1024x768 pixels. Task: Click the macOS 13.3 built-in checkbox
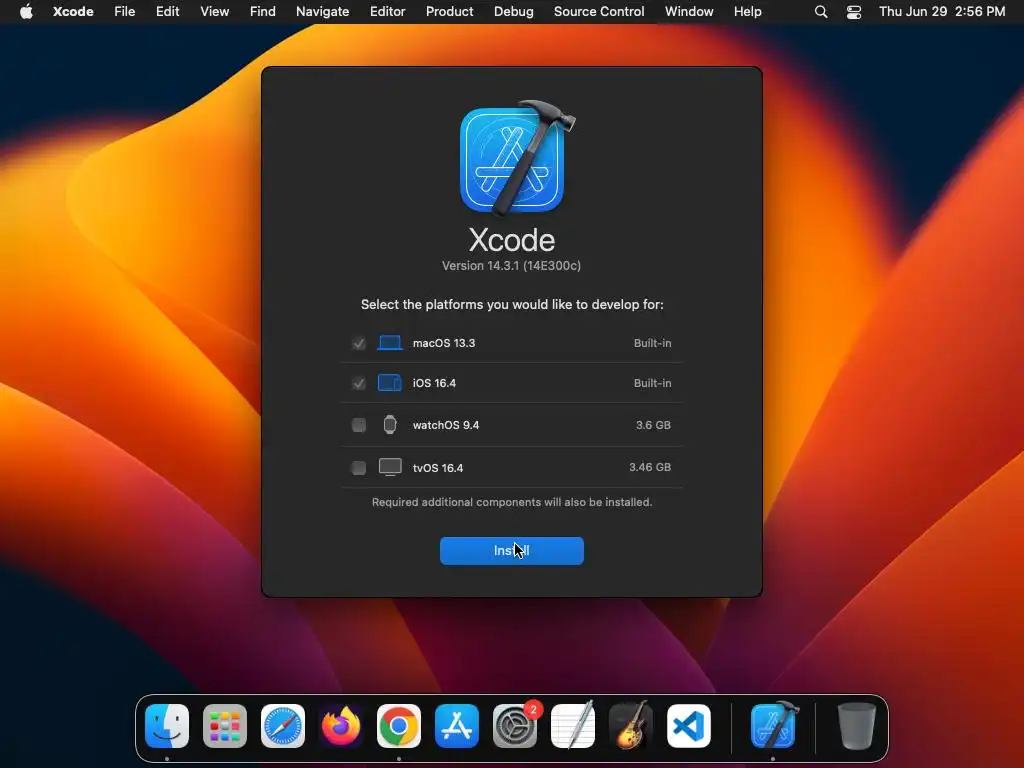pyautogui.click(x=359, y=343)
